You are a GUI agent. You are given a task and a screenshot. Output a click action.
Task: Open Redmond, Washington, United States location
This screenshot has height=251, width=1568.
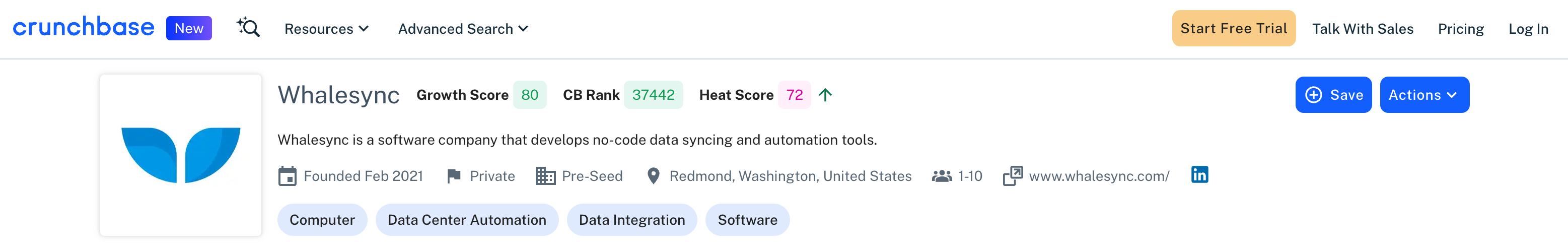791,176
